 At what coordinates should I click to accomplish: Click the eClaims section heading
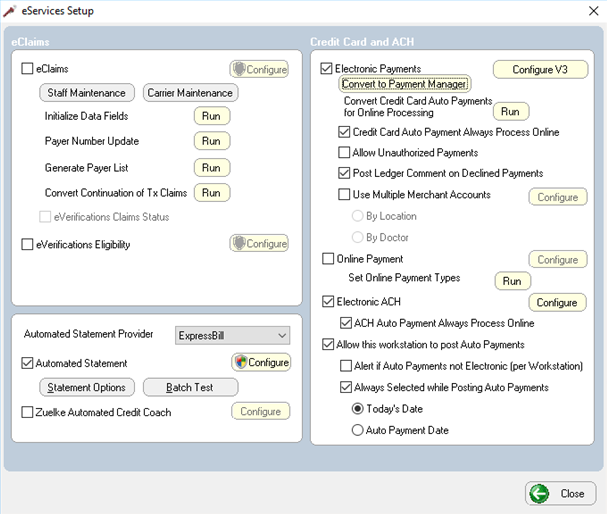(31, 42)
